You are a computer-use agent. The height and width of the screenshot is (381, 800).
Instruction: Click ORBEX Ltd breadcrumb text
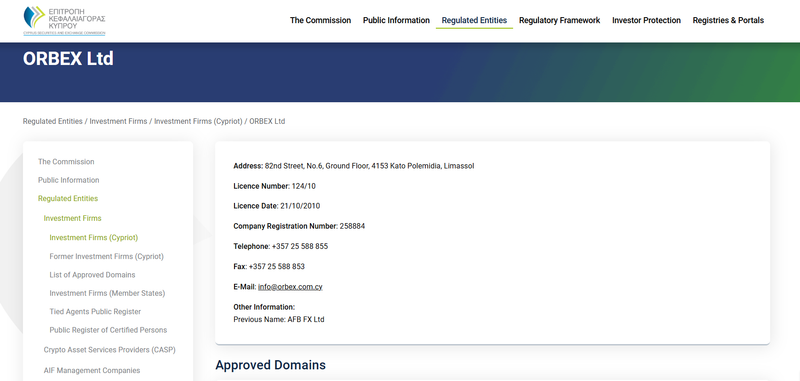(x=267, y=121)
